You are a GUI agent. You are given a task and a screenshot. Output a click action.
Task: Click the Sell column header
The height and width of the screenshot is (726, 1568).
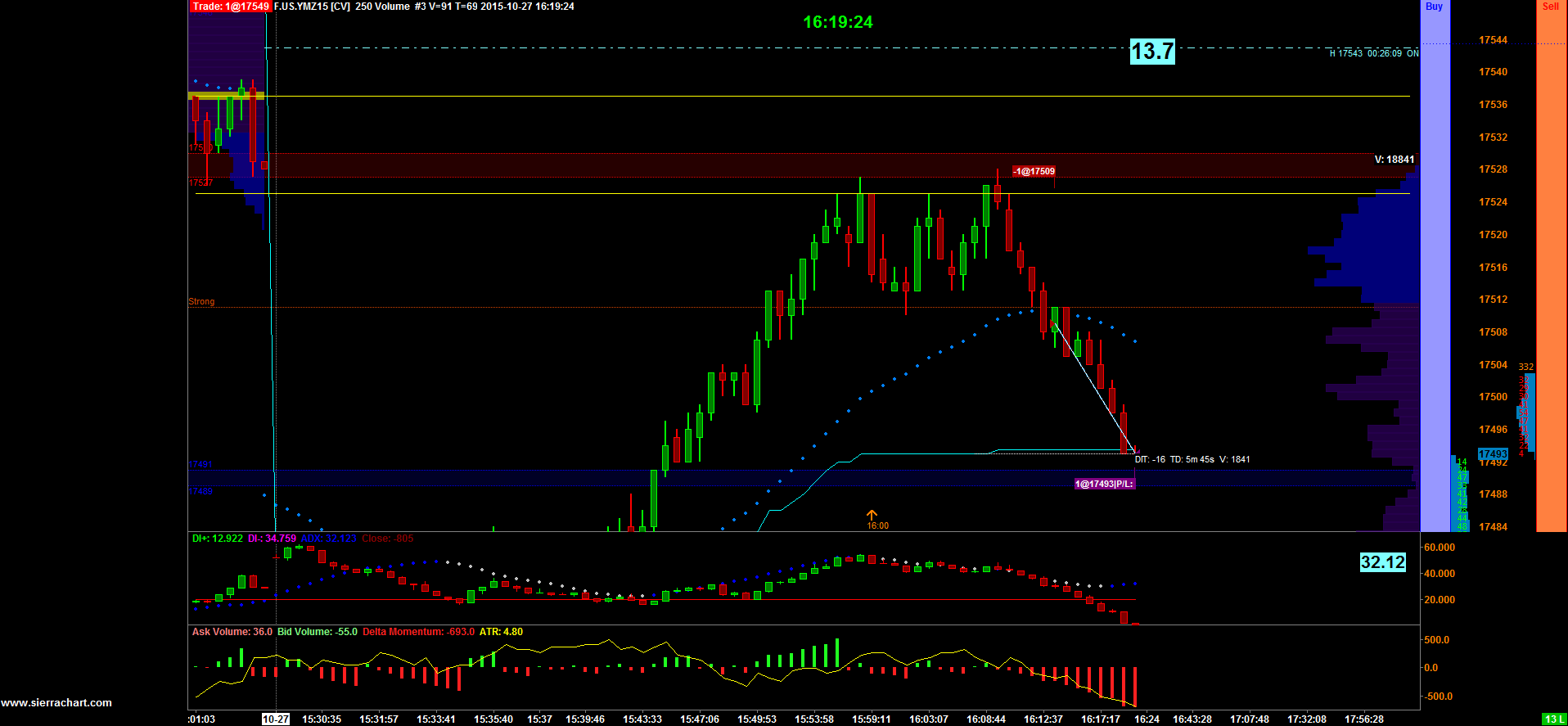point(1550,7)
